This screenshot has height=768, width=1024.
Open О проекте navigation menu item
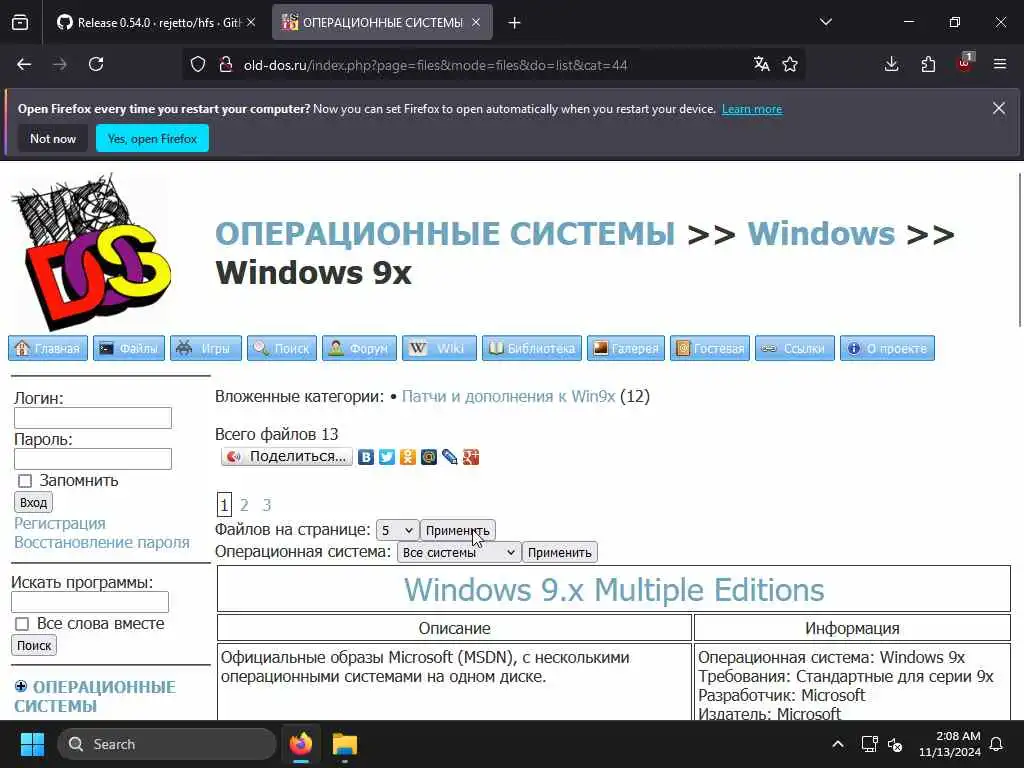pos(888,348)
